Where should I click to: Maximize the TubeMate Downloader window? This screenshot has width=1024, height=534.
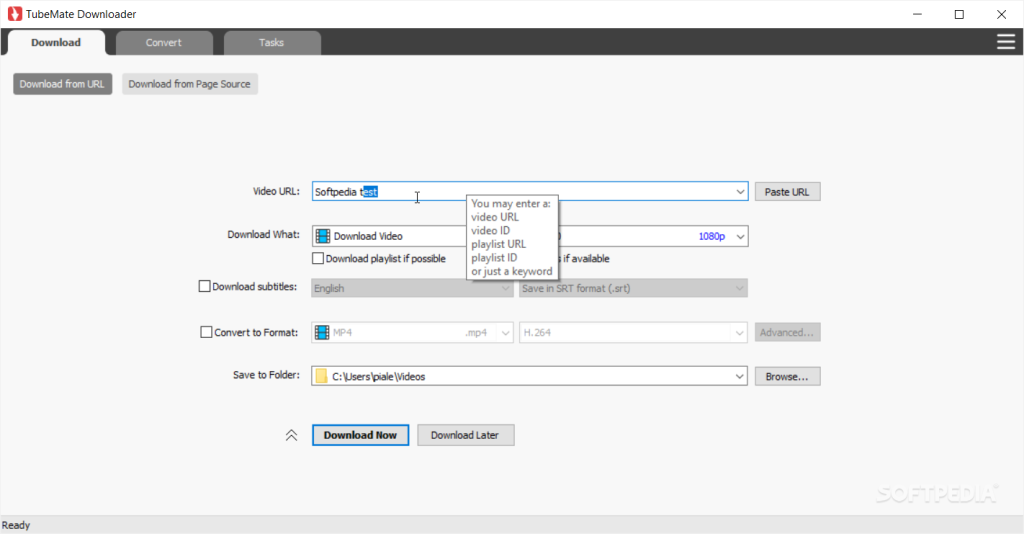(x=959, y=14)
